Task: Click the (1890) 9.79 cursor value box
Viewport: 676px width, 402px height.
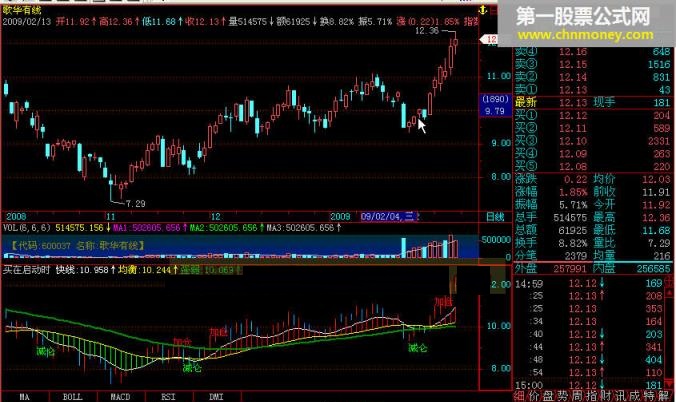Action: (x=495, y=105)
